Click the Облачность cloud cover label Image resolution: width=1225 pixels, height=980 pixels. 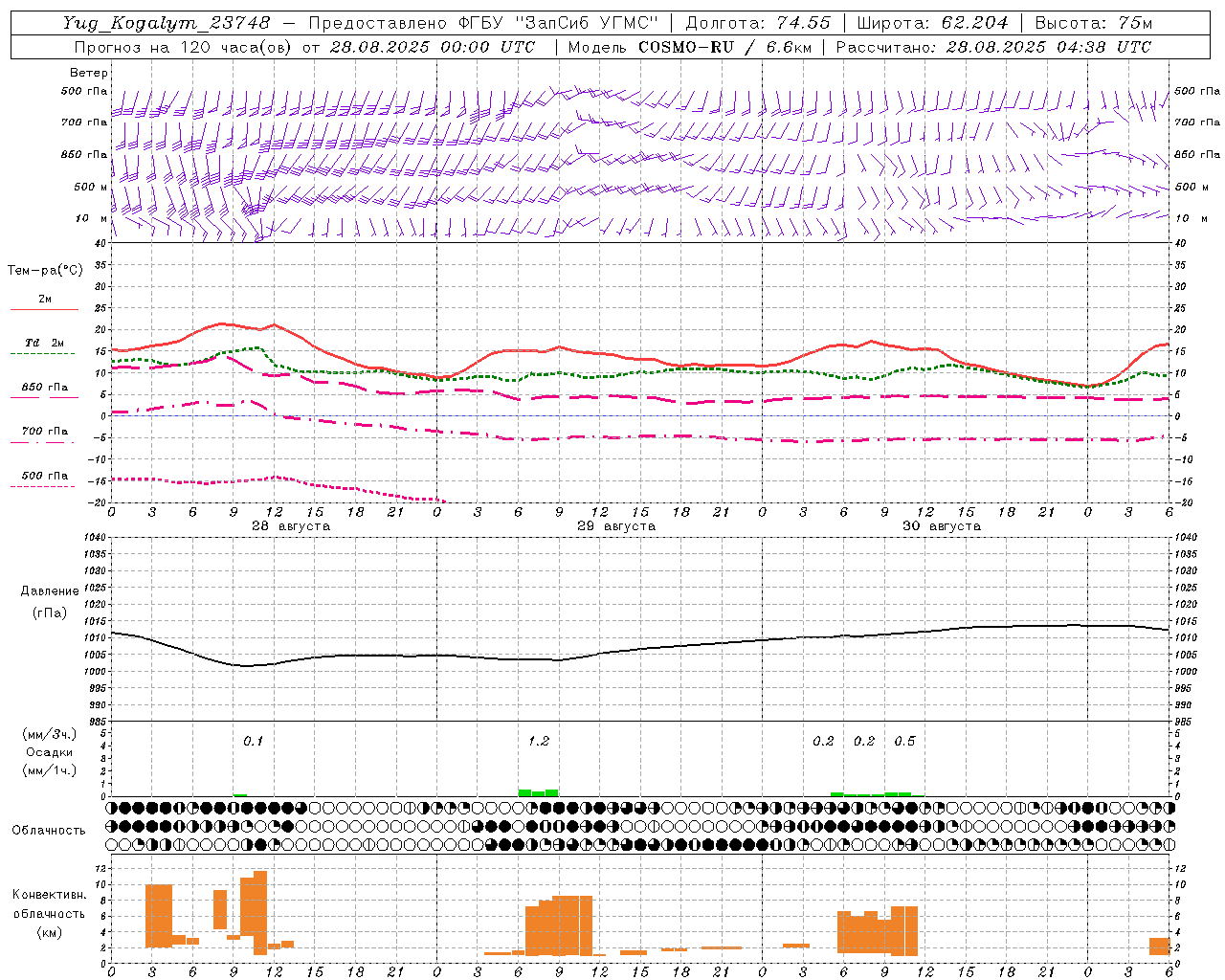(x=49, y=830)
